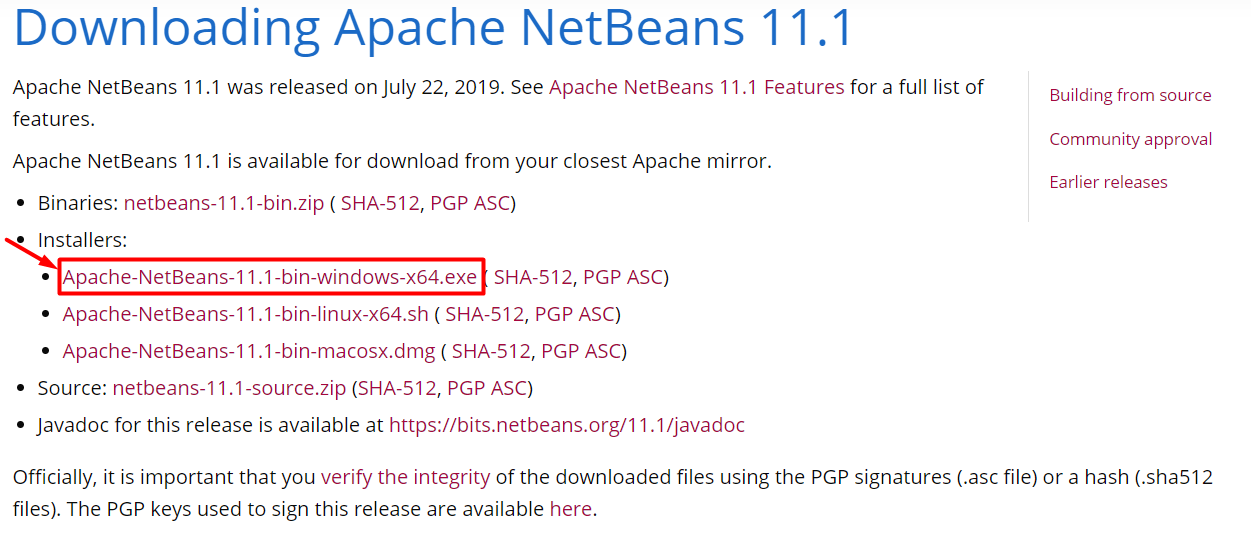
Task: Visit the bits.netbeans.org Javadoc URL
Action: 566,425
